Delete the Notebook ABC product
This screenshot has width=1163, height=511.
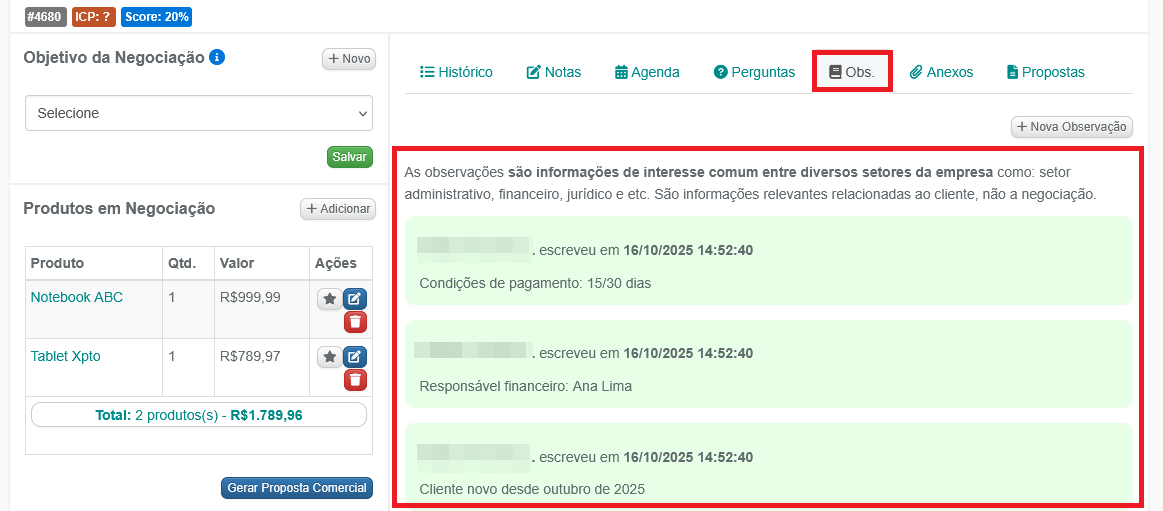pyautogui.click(x=355, y=322)
